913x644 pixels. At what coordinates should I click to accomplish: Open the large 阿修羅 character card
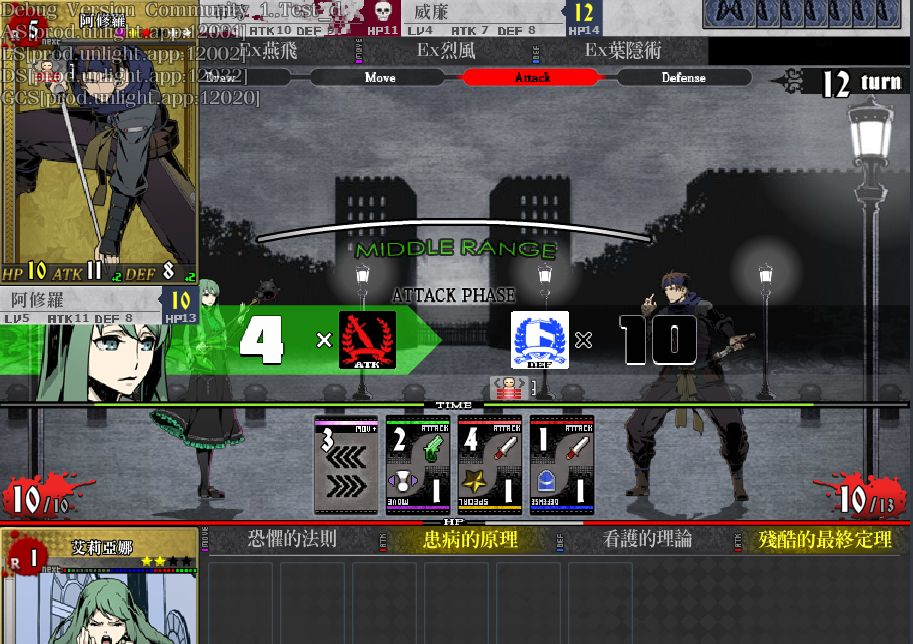pyautogui.click(x=100, y=142)
